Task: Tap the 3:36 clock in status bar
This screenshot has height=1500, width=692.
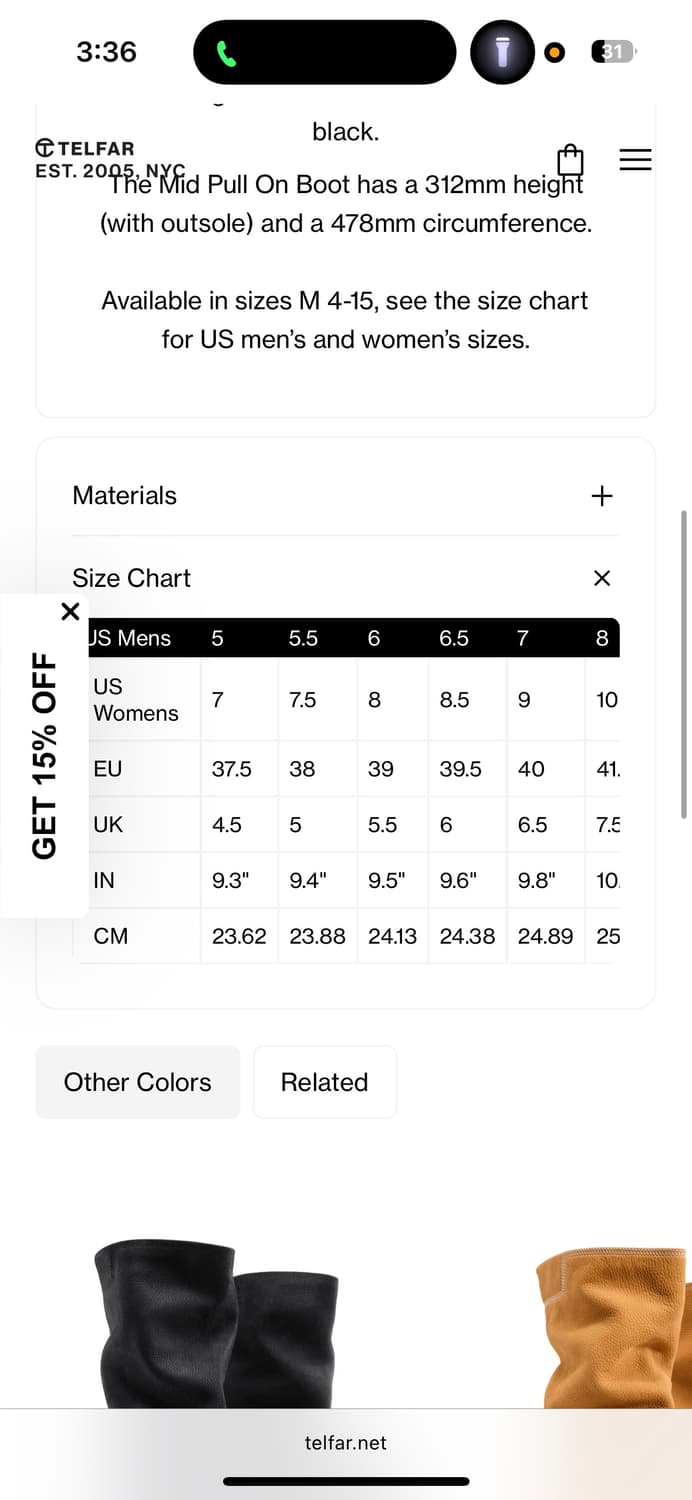Action: pyautogui.click(x=106, y=52)
